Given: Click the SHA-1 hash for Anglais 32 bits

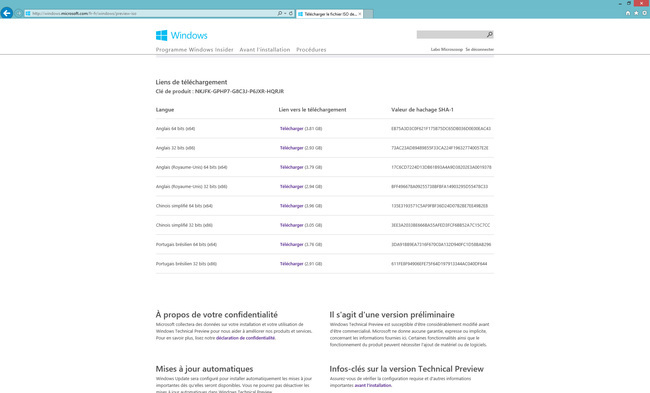Looking at the screenshot, I should [x=439, y=148].
